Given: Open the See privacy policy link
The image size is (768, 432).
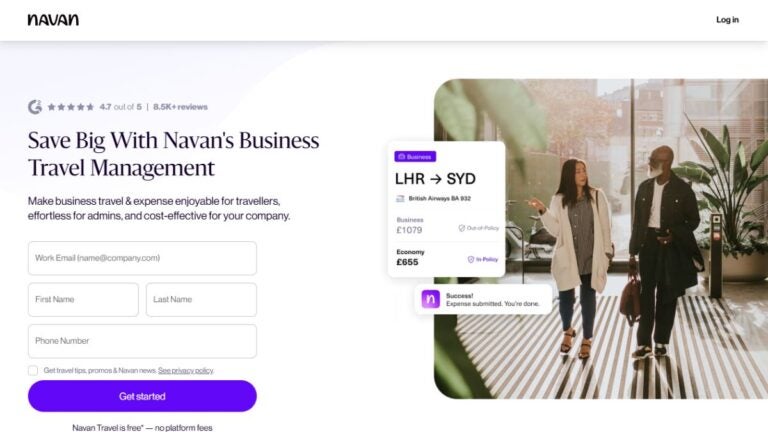Looking at the screenshot, I should [x=186, y=370].
